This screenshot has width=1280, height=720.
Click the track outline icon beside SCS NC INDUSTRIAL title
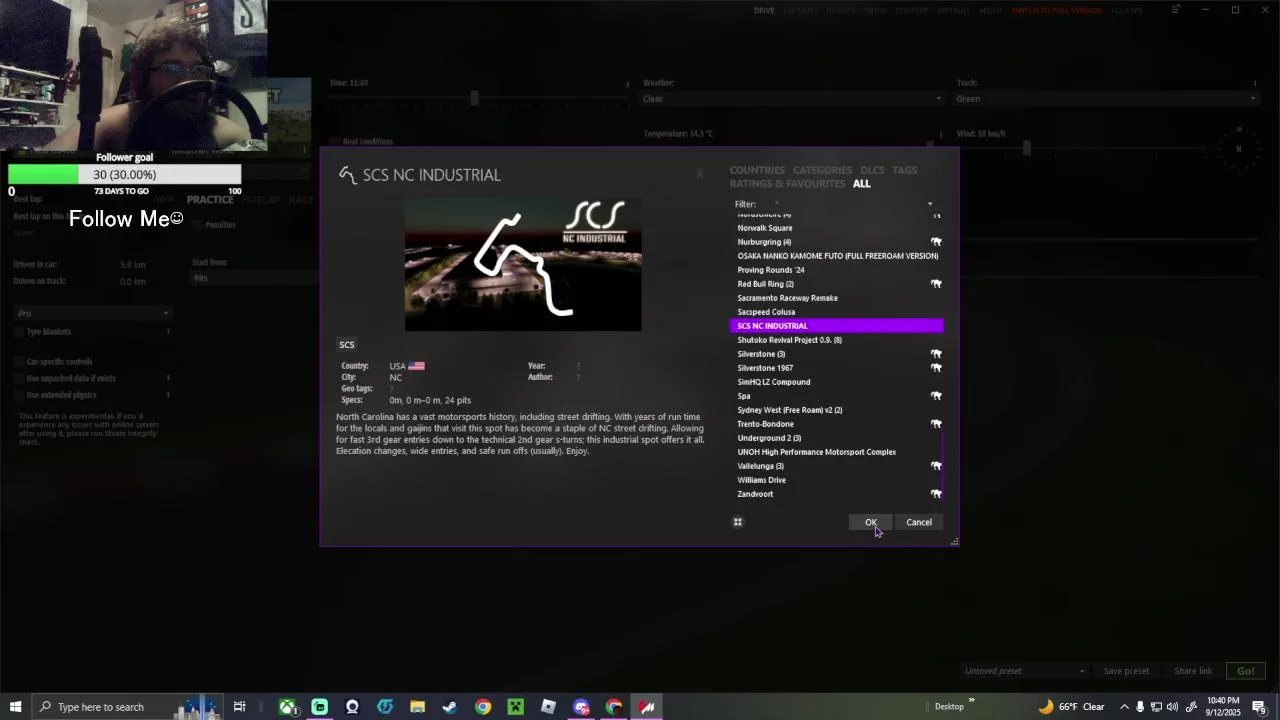[347, 175]
